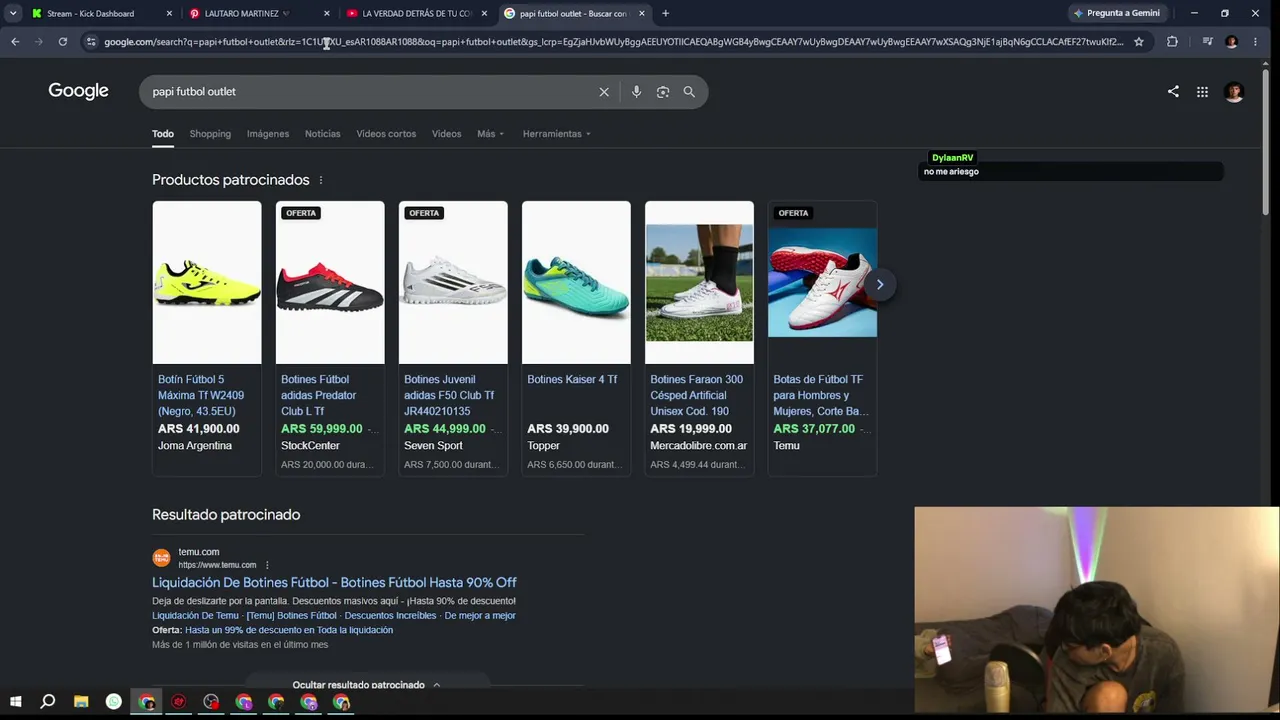
Task: Search by image with Lens icon
Action: coord(663,92)
